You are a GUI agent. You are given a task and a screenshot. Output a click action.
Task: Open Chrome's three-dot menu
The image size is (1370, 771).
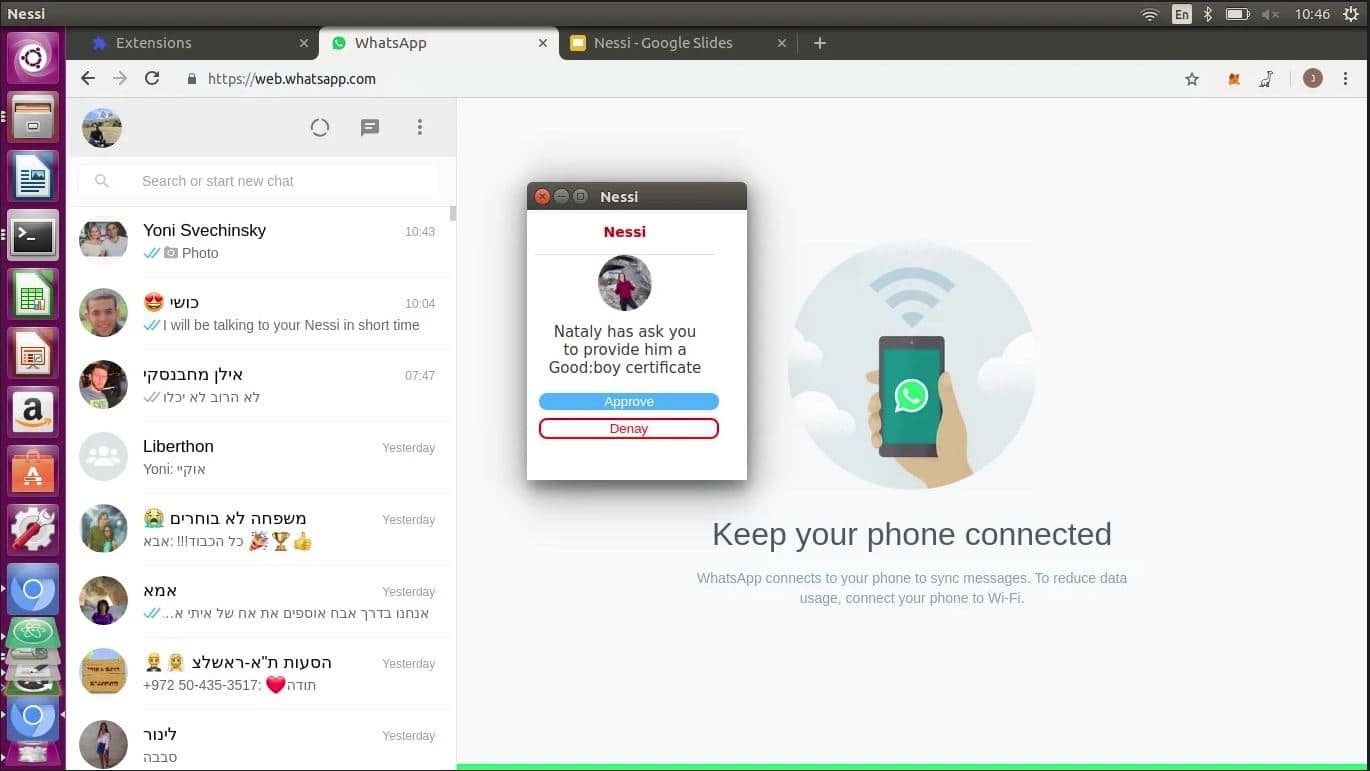point(1346,79)
